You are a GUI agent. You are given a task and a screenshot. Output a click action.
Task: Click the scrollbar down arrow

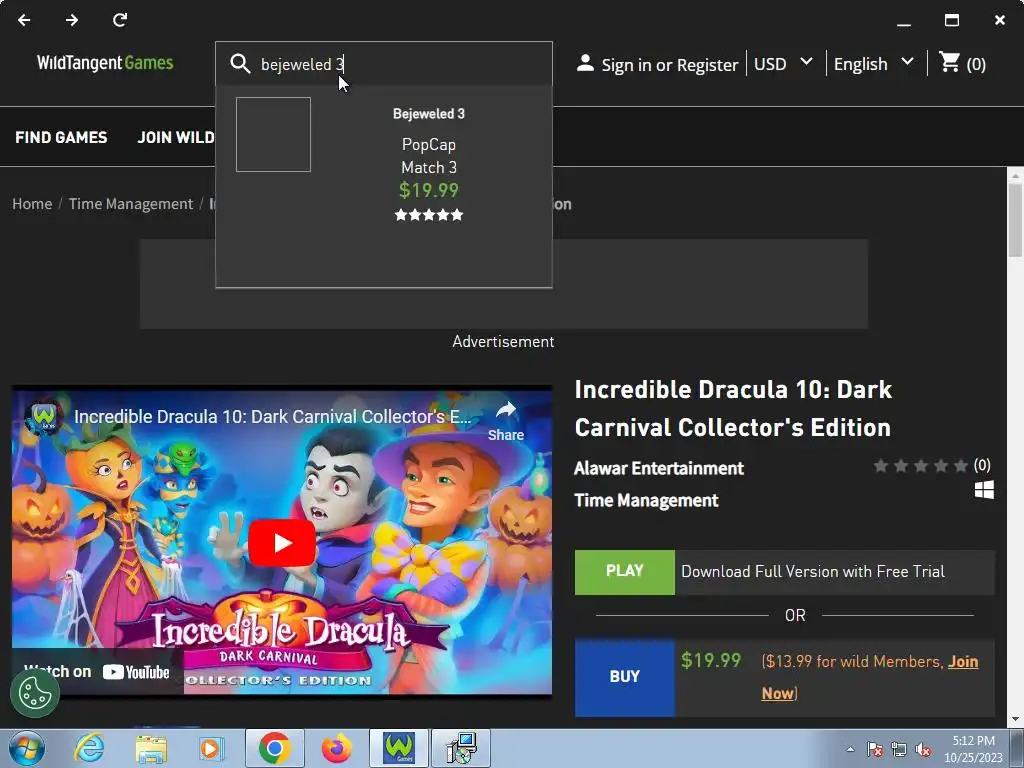click(1016, 720)
